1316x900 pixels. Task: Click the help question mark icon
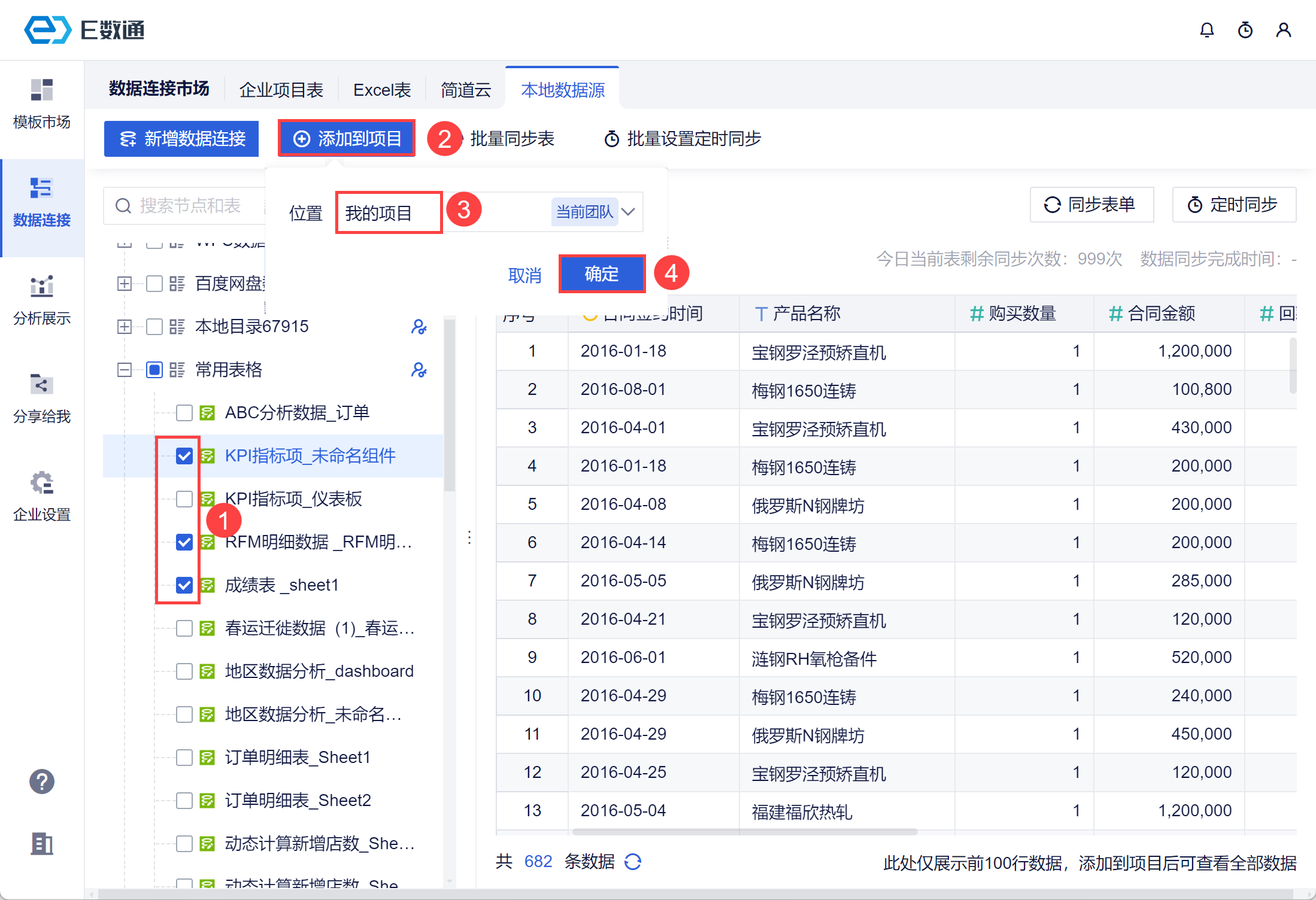pyautogui.click(x=41, y=782)
